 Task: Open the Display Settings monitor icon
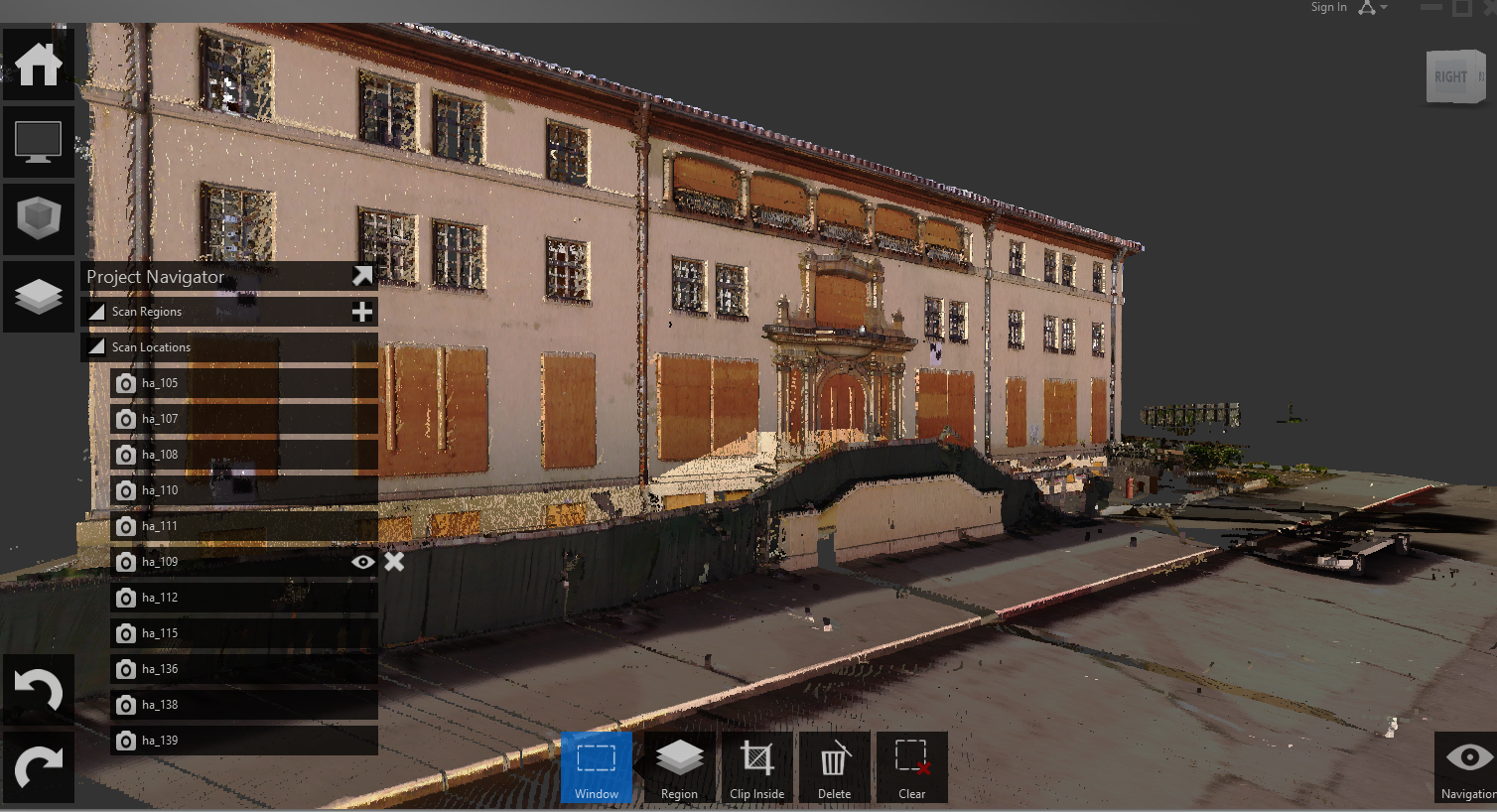point(39,142)
